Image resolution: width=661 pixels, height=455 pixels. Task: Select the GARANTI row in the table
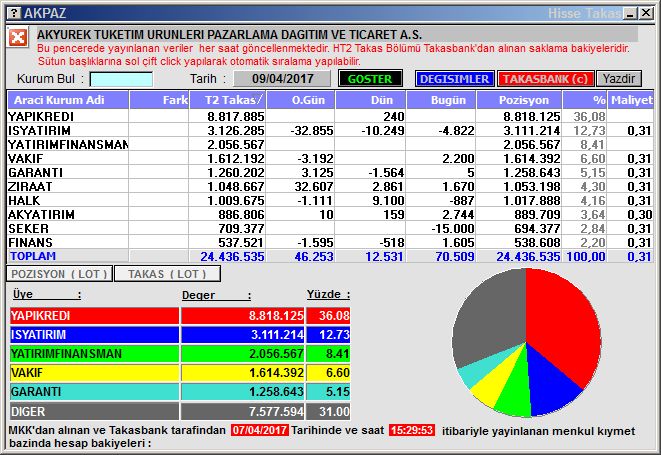(330, 172)
